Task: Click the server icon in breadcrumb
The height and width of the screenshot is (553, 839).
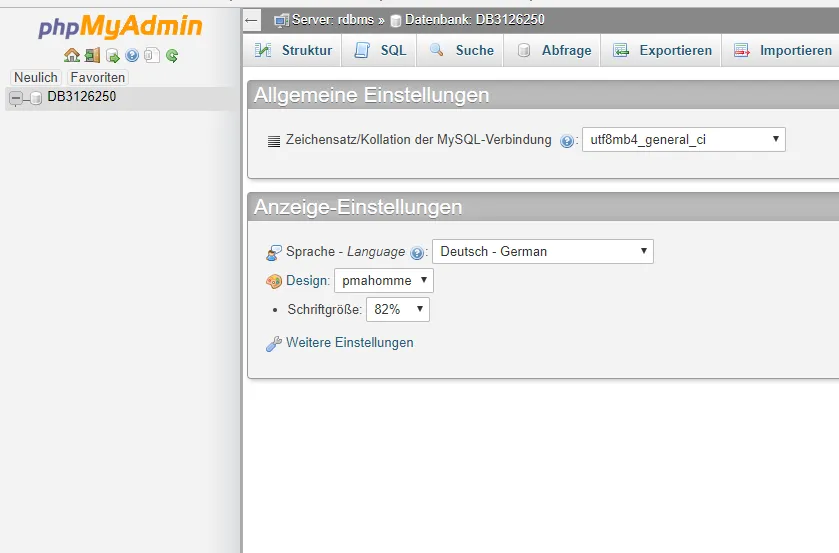Action: pyautogui.click(x=281, y=21)
